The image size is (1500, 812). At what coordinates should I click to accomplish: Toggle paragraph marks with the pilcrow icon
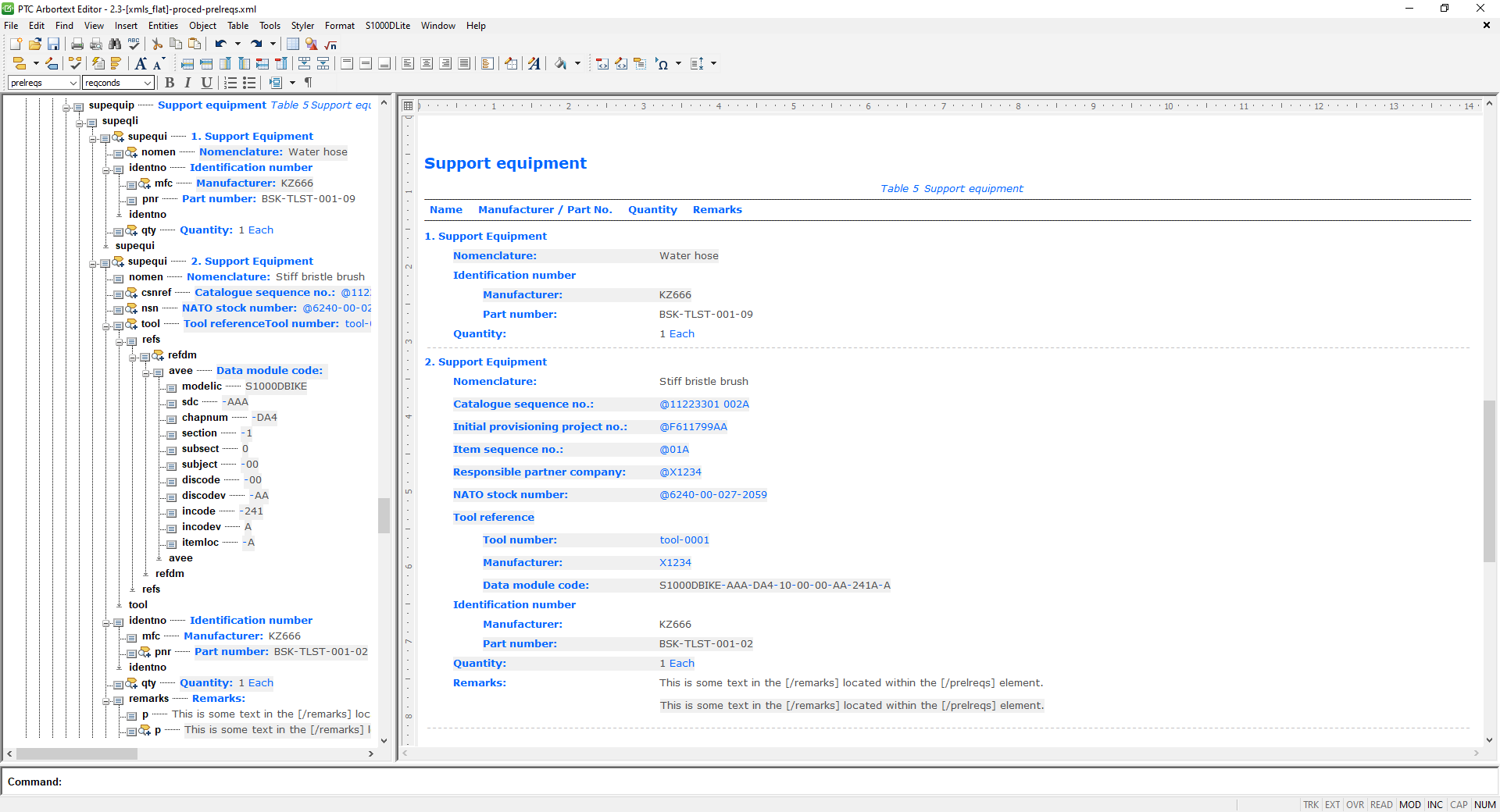308,83
